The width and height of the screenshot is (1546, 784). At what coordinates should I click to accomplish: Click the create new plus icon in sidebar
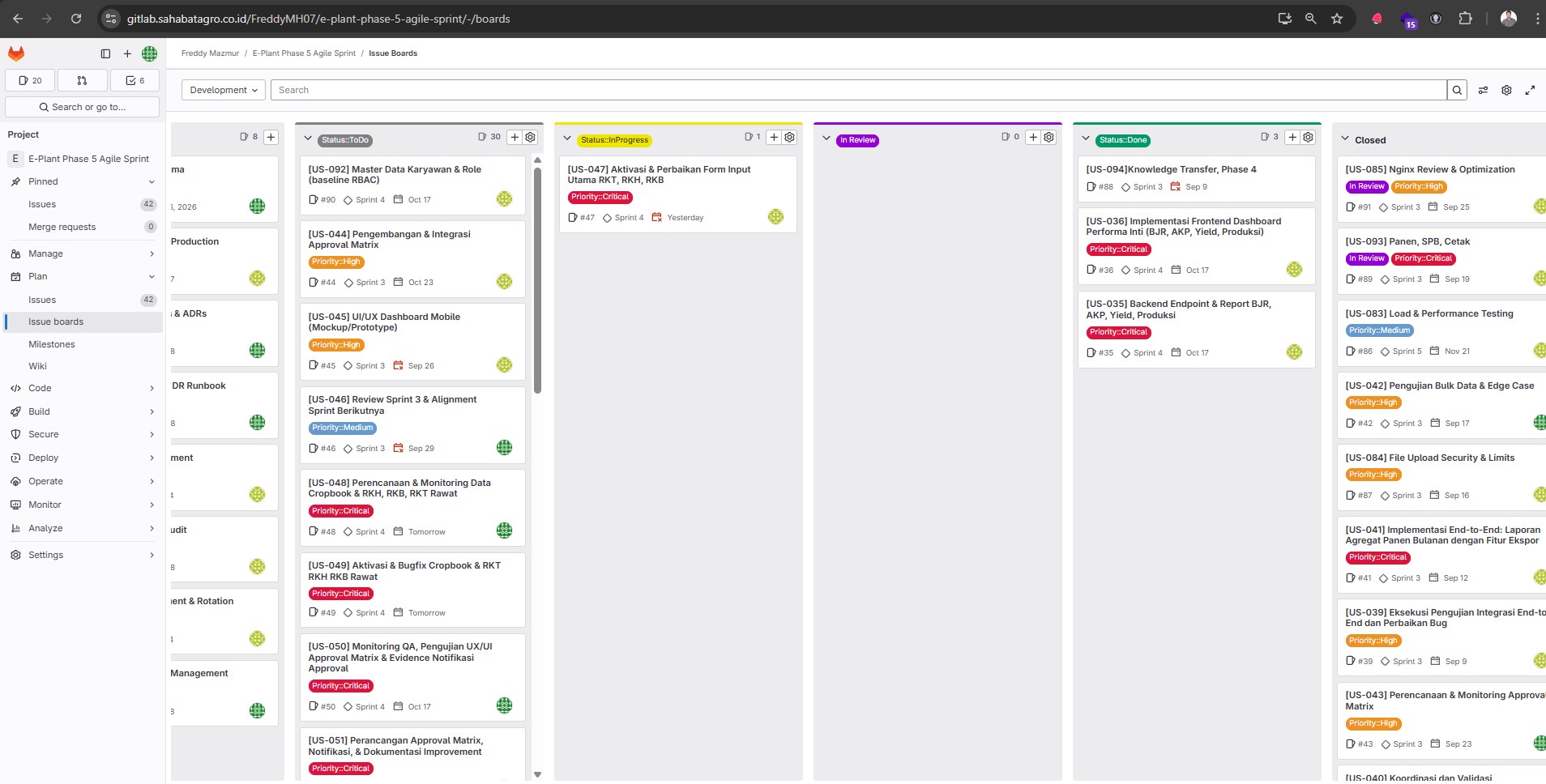[x=127, y=53]
